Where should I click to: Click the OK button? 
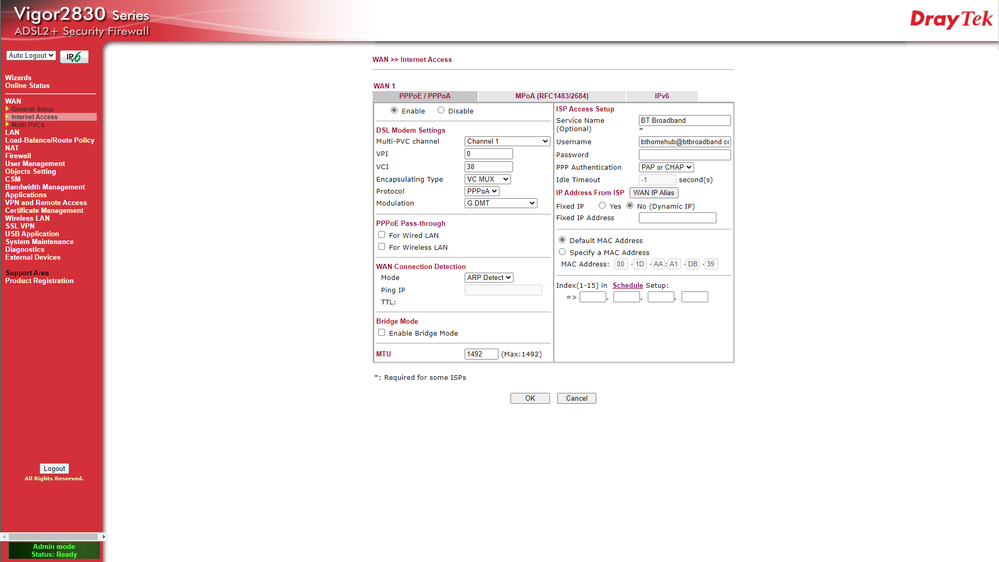(x=529, y=398)
